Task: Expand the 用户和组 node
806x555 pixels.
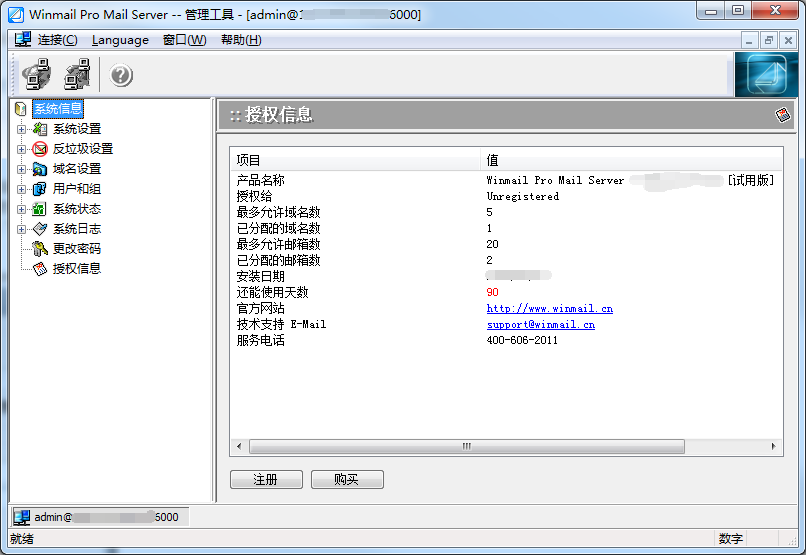Action: pyautogui.click(x=21, y=190)
